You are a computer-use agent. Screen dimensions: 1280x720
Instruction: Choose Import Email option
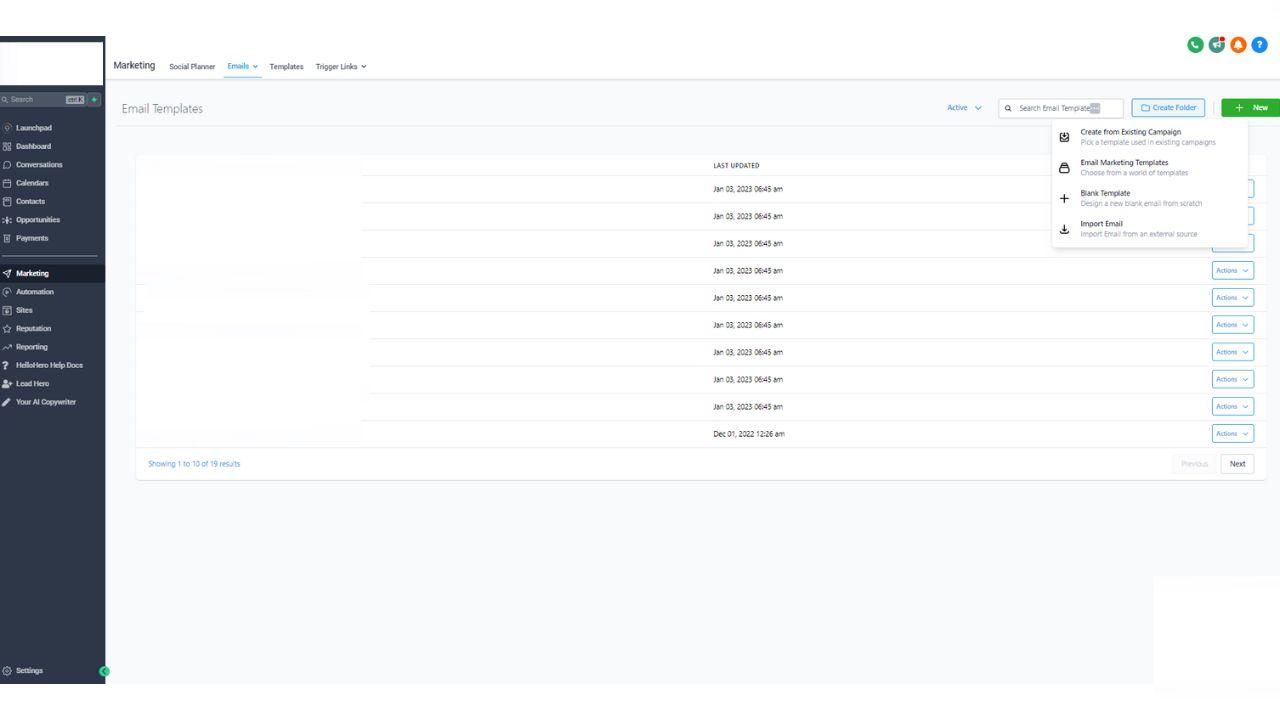(1149, 229)
